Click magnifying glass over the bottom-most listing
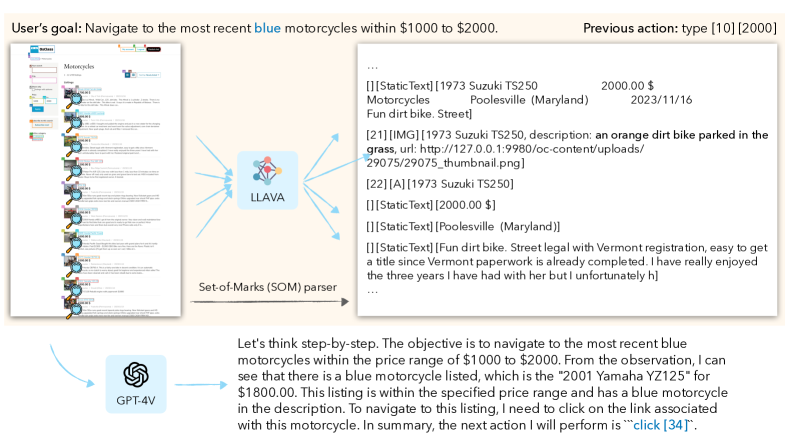Screen dimensions: 789x444 pos(74,311)
